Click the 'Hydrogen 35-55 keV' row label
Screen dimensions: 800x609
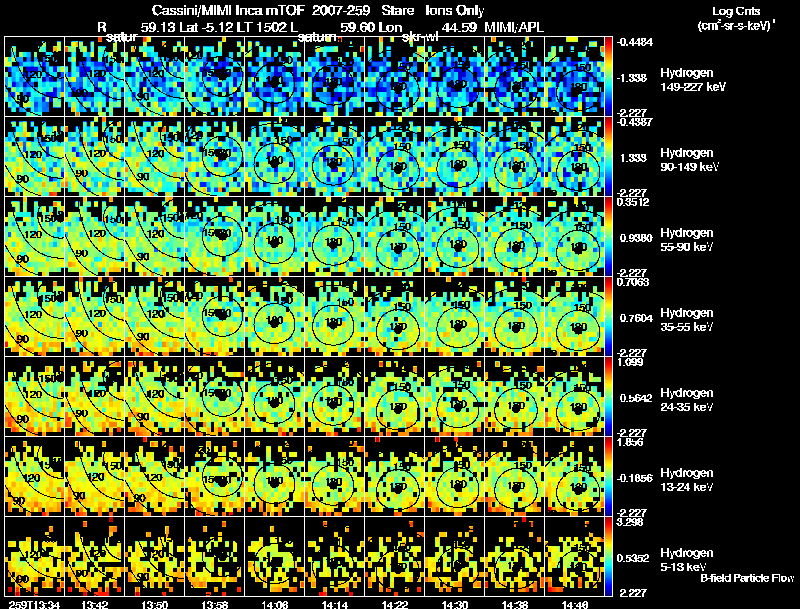point(687,320)
